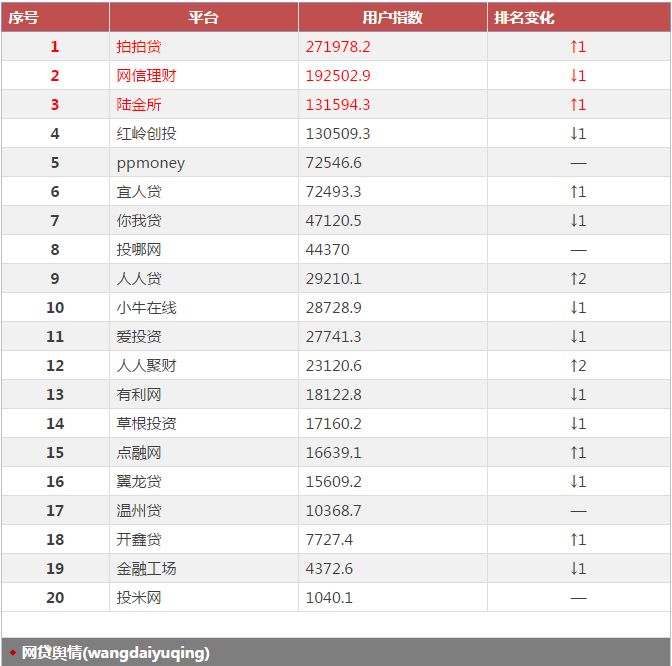The width and height of the screenshot is (672, 666).
Task: Click rank change dash for ppmoney
Action: (x=578, y=163)
